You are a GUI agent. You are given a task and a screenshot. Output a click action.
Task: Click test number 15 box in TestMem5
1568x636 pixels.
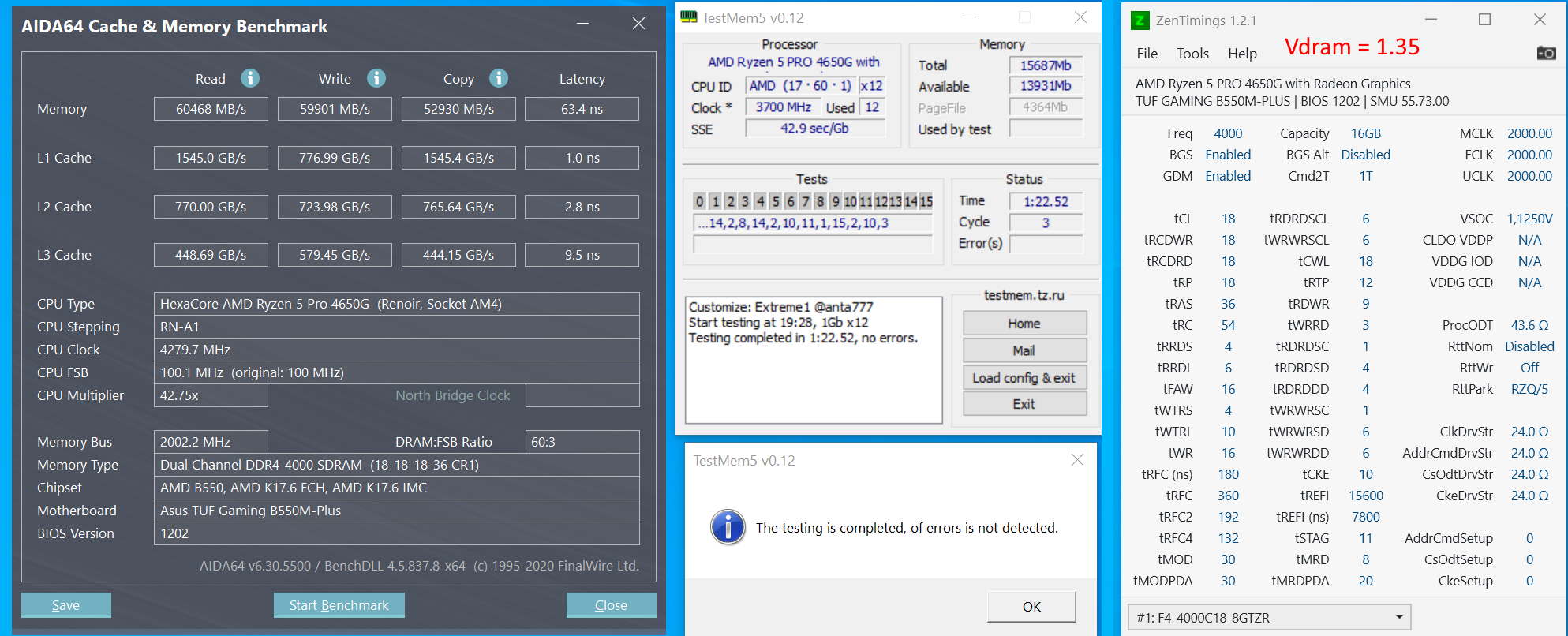[926, 201]
